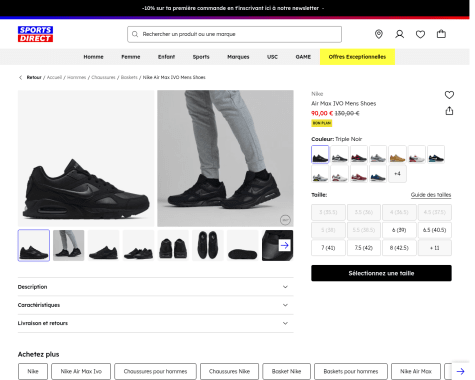Add product to favorites heart icon
Viewport: 475px width, 380px height.
tap(449, 95)
